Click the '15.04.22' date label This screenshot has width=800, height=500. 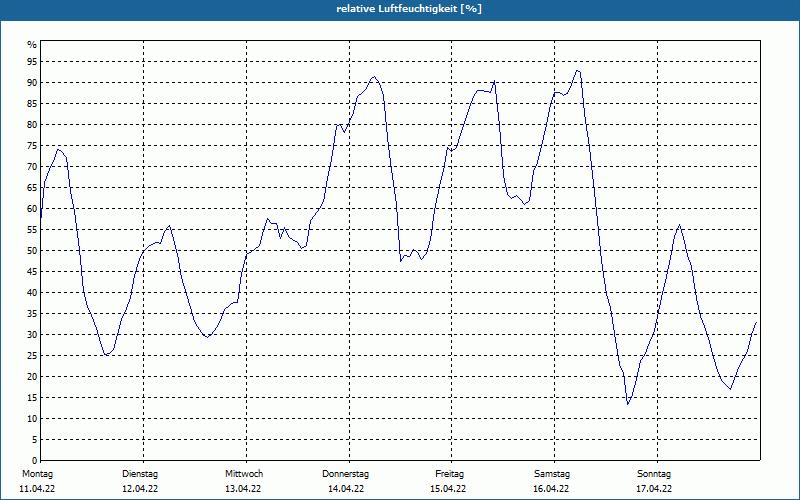click(448, 489)
